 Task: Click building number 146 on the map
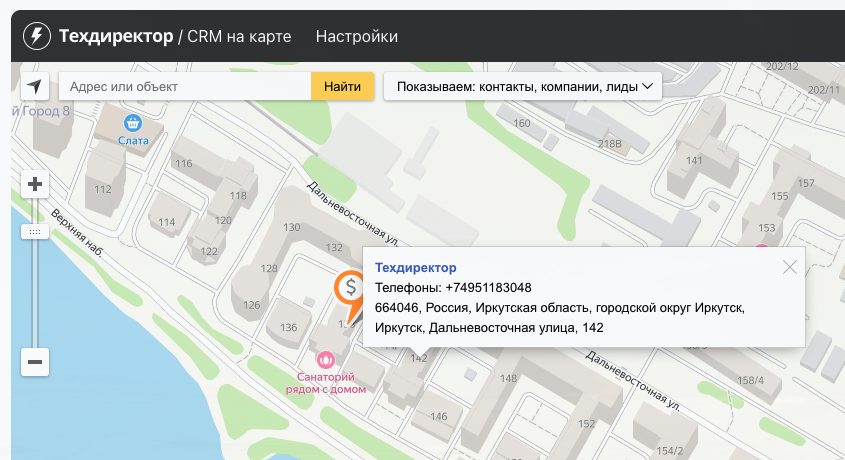coord(439,416)
